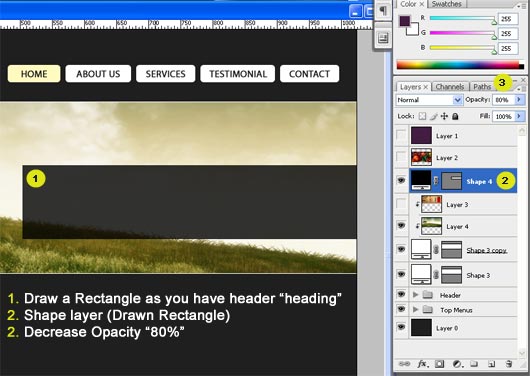Open the paragraph panel pilcrow icon
The width and height of the screenshot is (530, 376).
(x=383, y=10)
